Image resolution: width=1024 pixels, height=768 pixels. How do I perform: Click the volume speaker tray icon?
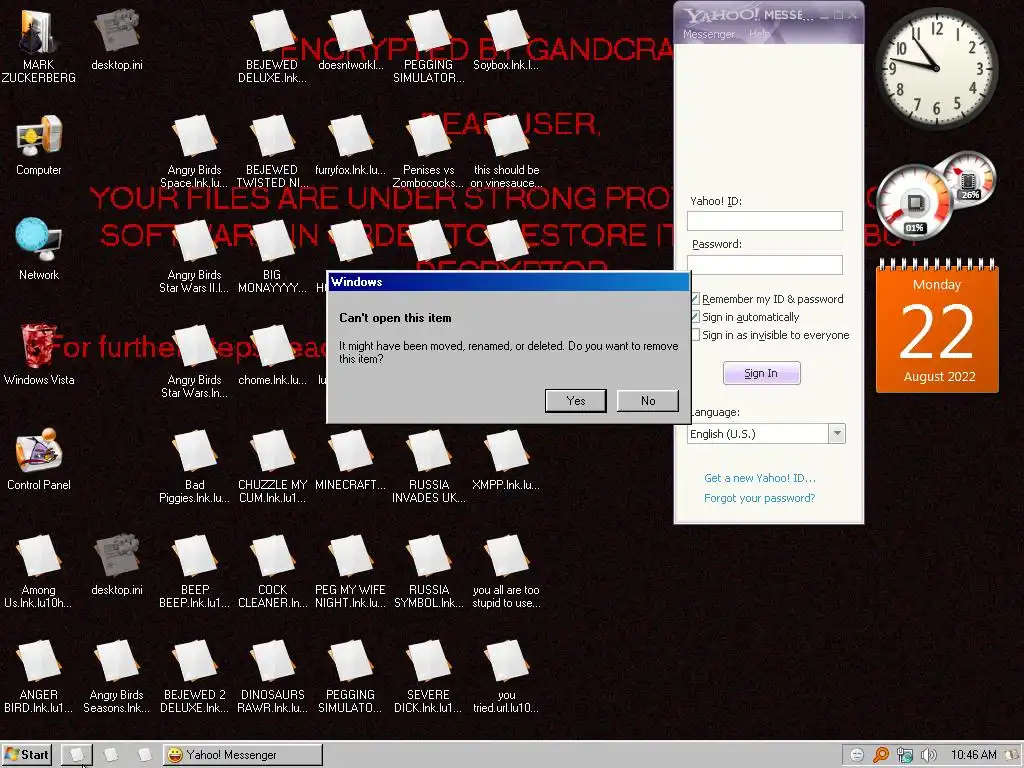pos(928,755)
